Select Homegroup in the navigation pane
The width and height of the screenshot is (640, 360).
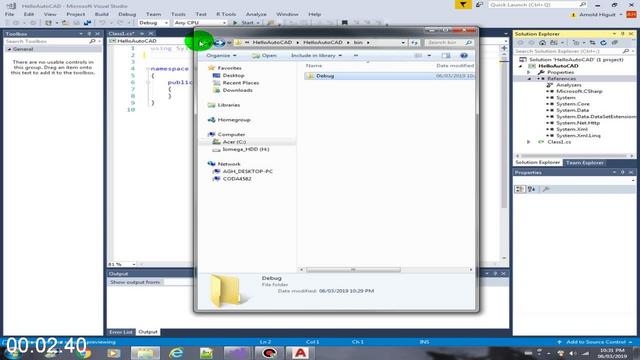tap(233, 120)
